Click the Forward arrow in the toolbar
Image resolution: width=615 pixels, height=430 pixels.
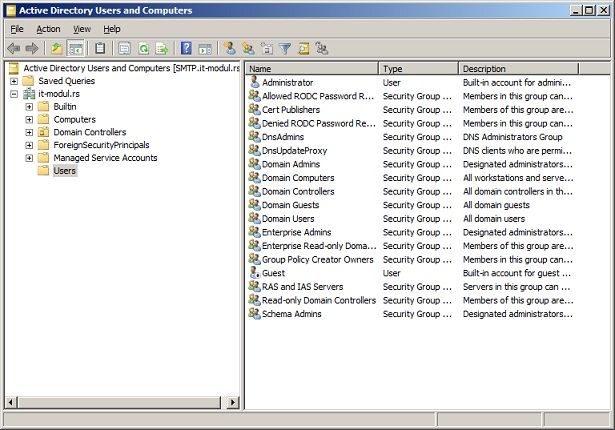tap(32, 49)
